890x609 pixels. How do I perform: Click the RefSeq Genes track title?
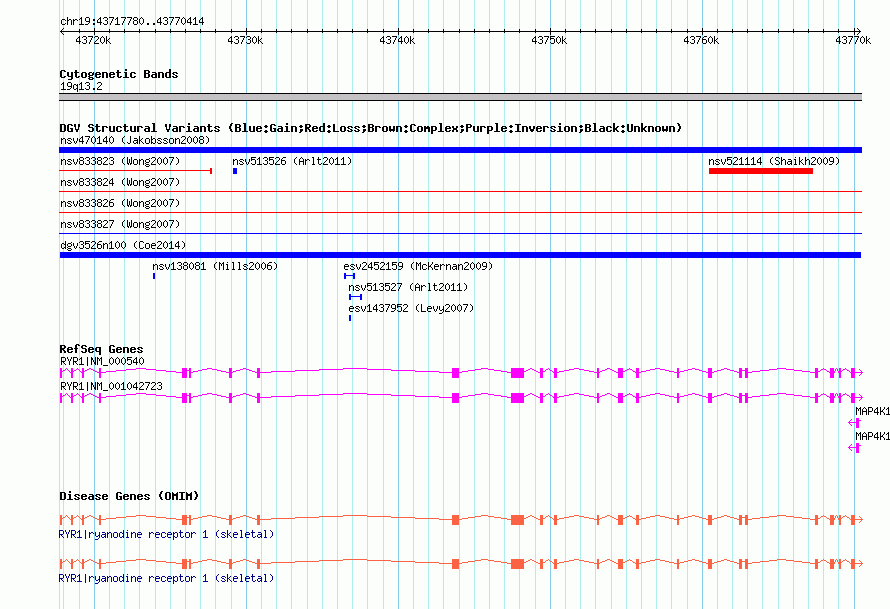point(101,349)
